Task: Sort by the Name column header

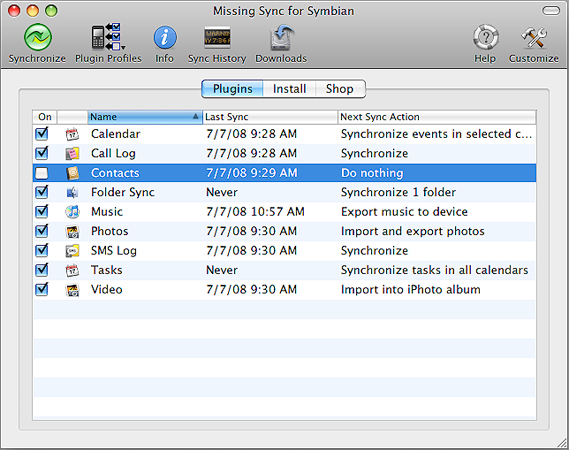Action: click(x=145, y=117)
